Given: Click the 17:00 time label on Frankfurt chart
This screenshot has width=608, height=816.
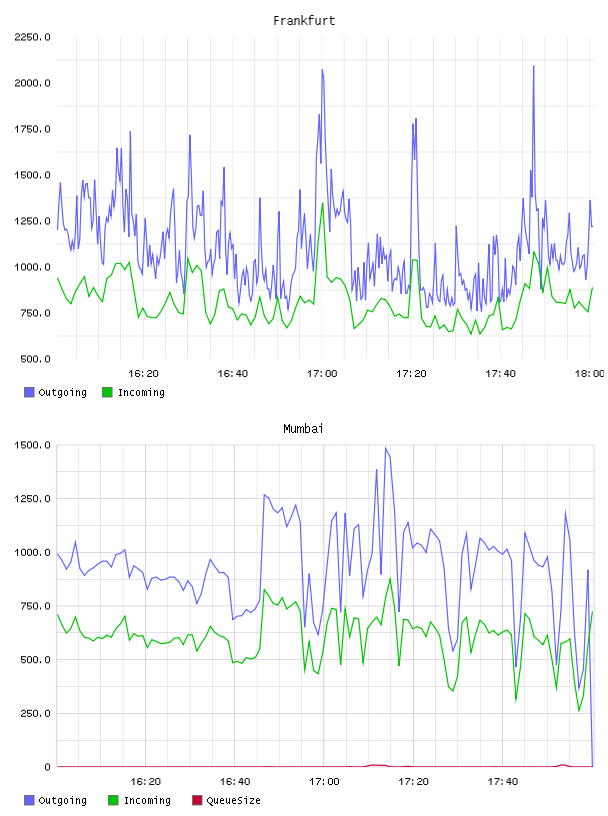Looking at the screenshot, I should tap(322, 374).
